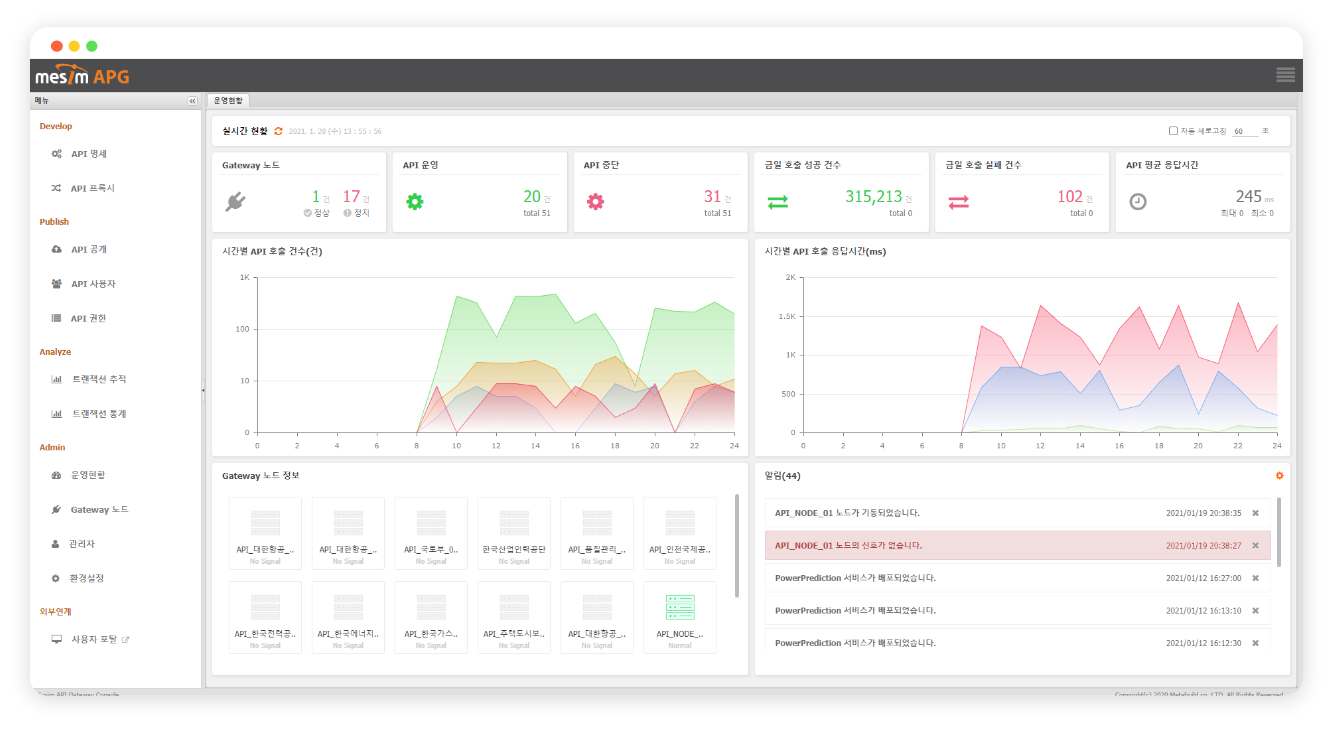Select the 한국산업인력공단 gateway node
The height and width of the screenshot is (729, 1333).
click(x=514, y=533)
